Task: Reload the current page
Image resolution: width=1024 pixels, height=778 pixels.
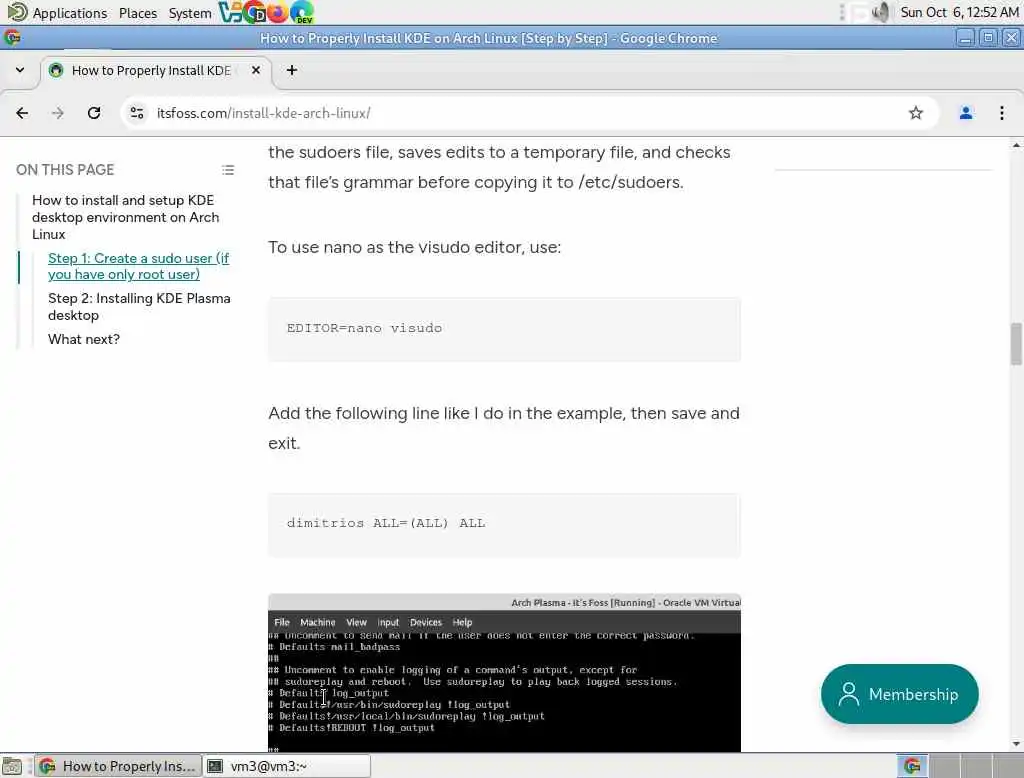Action: pos(94,113)
